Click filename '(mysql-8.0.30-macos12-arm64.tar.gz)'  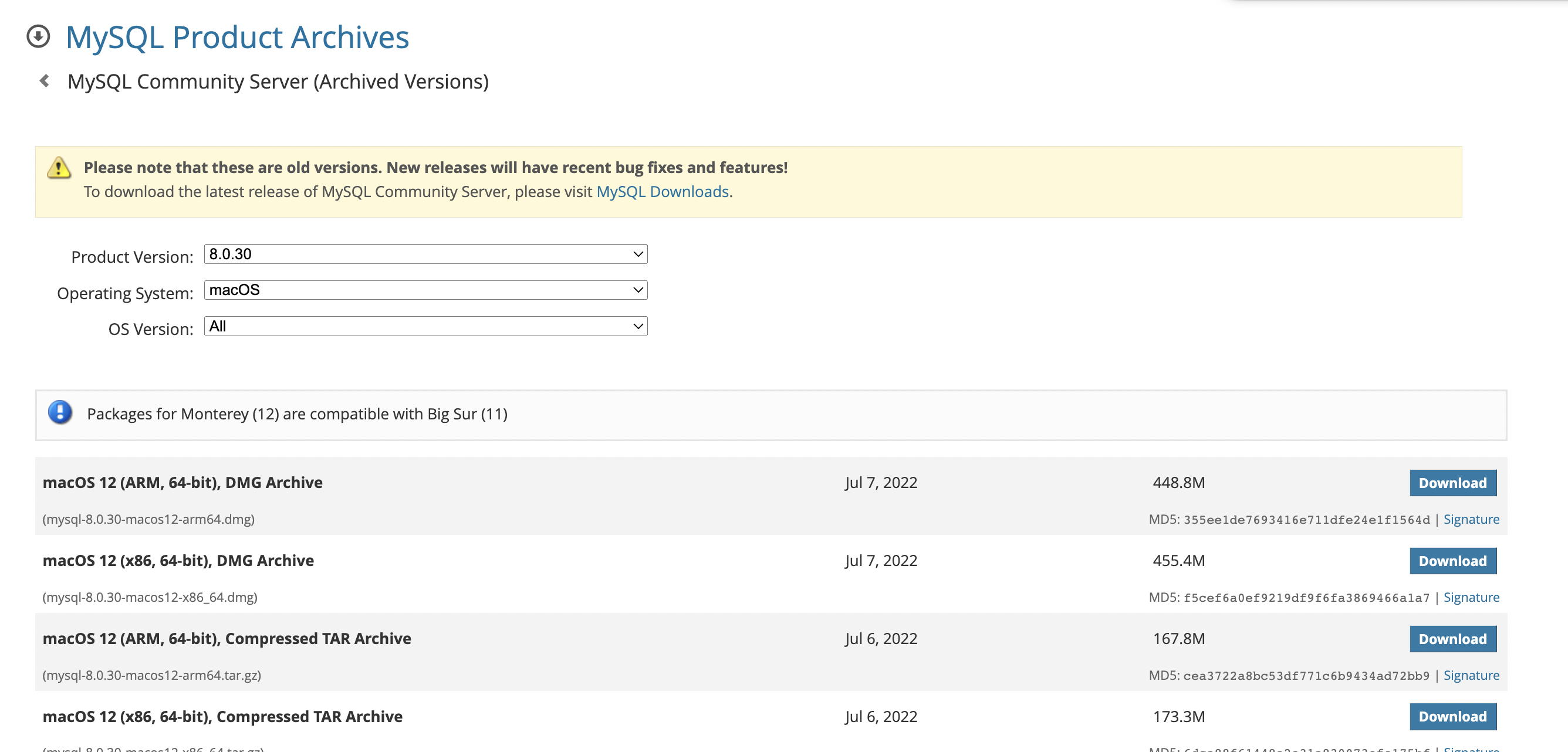(x=151, y=675)
